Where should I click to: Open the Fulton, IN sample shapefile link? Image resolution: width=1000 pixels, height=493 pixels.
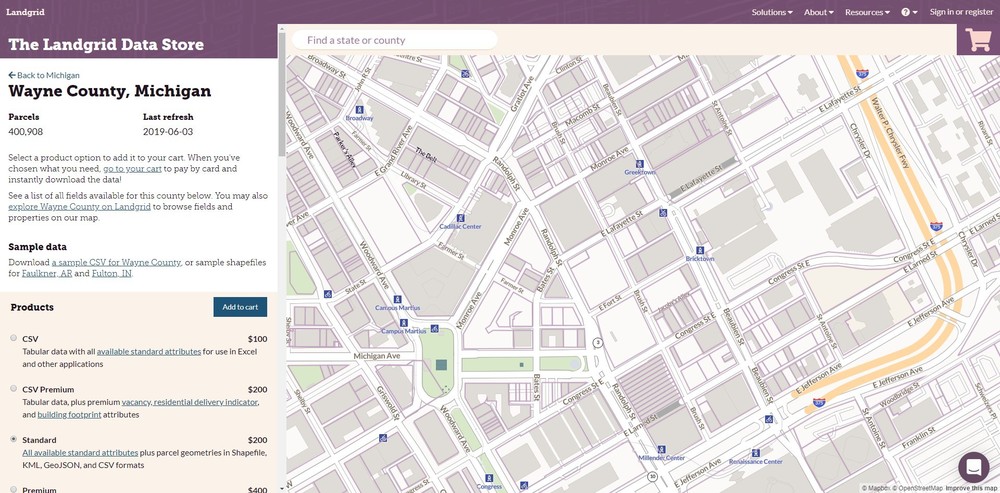point(112,274)
